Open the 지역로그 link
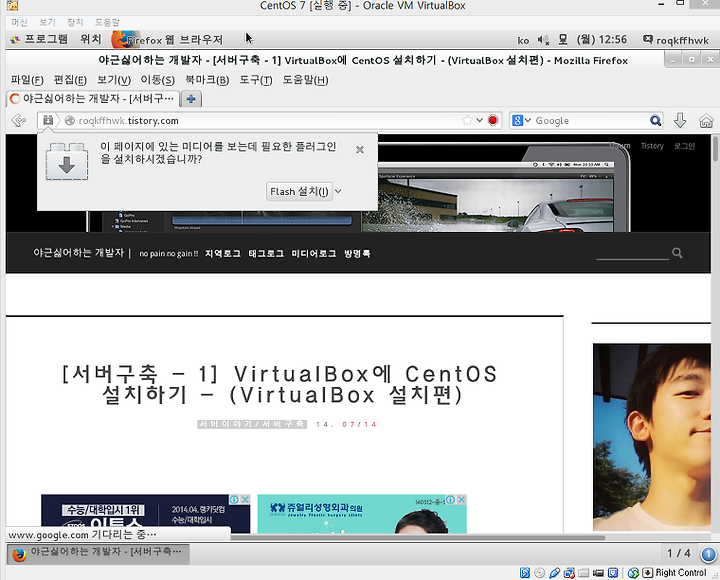 223,253
